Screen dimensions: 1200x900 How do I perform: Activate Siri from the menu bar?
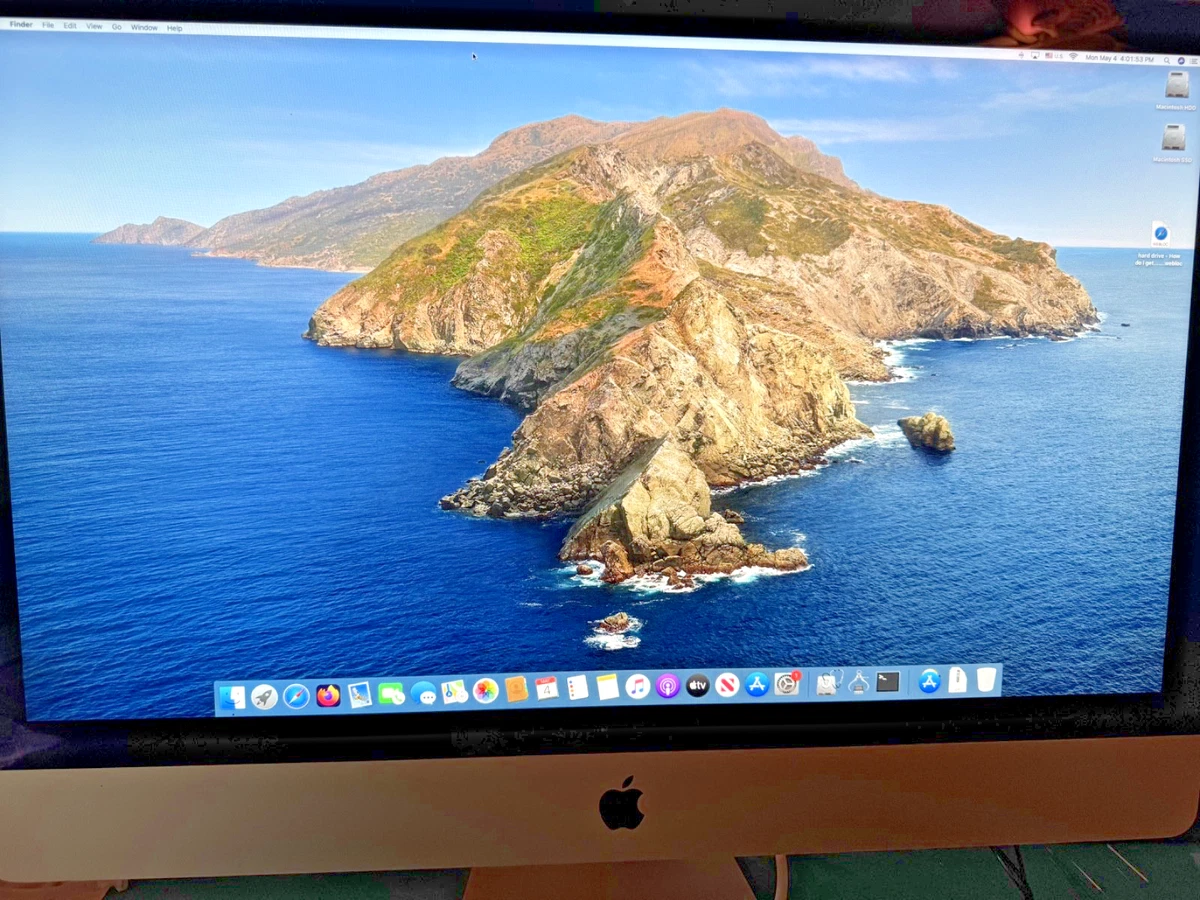tap(1180, 61)
